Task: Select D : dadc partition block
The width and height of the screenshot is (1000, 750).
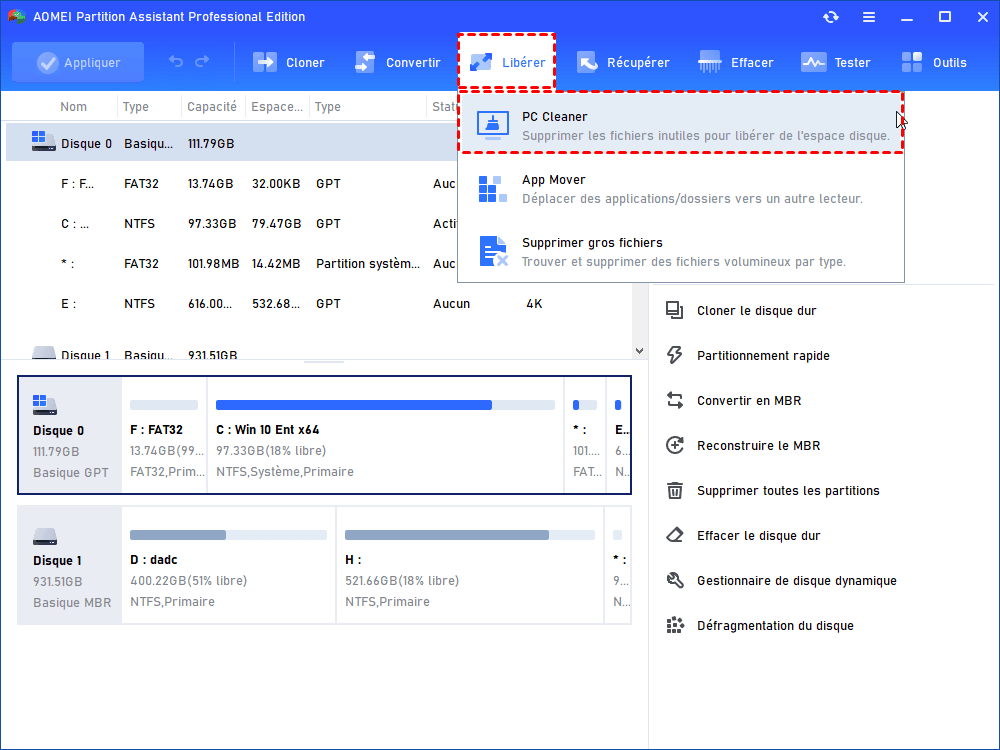Action: point(228,565)
